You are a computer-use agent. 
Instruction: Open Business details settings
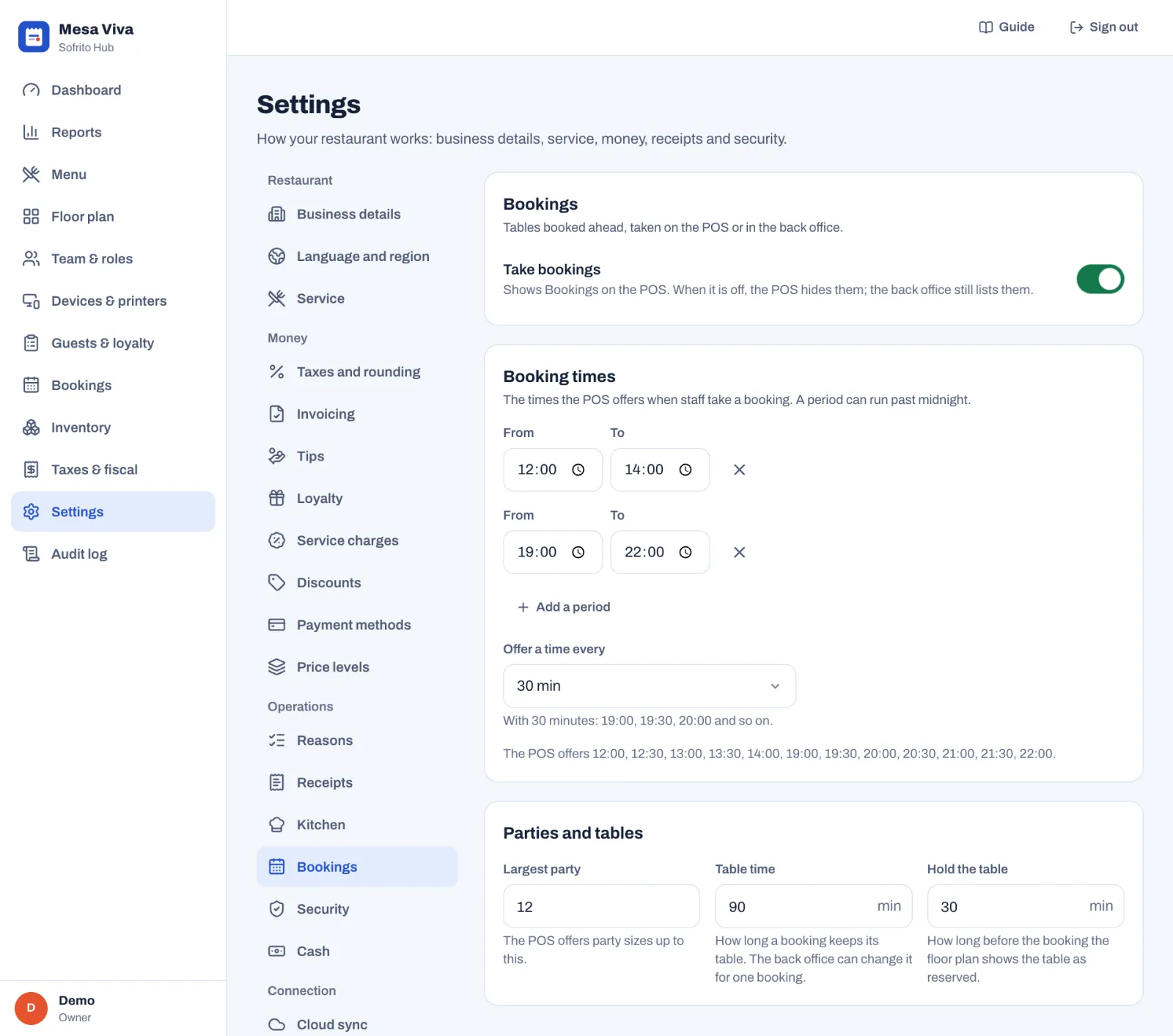click(x=357, y=214)
